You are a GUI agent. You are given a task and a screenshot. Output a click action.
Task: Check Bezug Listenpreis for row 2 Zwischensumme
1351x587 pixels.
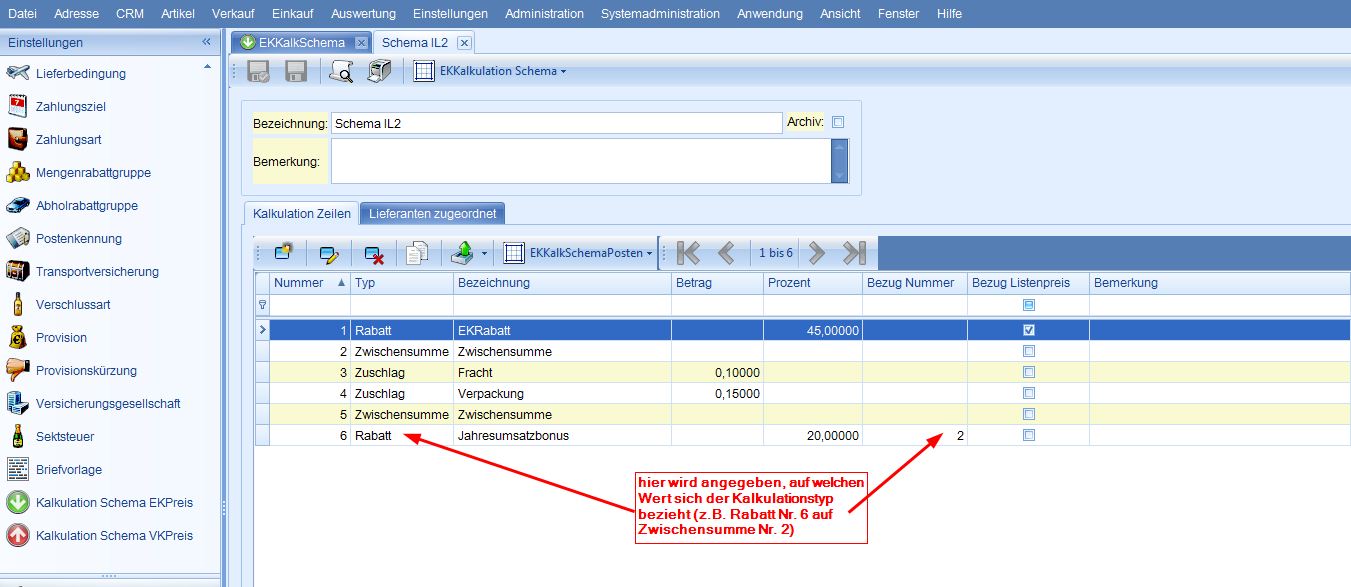point(1029,351)
